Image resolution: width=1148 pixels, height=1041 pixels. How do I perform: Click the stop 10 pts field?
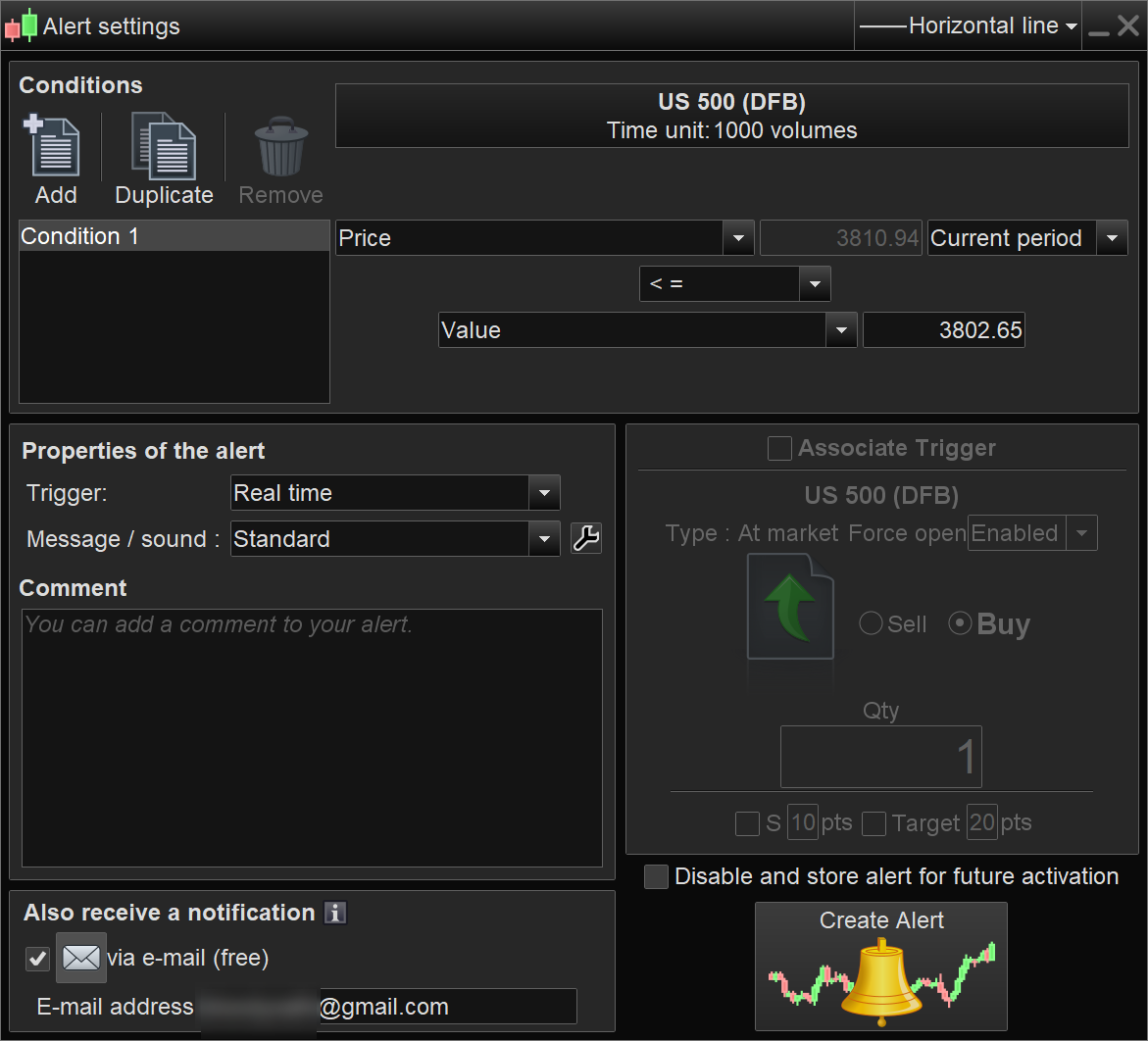coord(803,822)
